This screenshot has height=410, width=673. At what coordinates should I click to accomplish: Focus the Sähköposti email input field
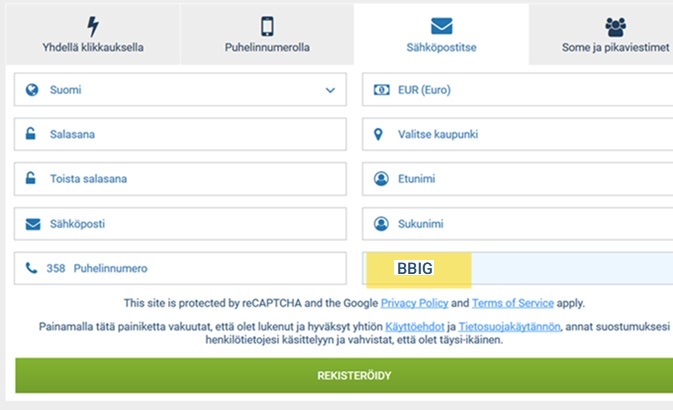click(x=180, y=224)
